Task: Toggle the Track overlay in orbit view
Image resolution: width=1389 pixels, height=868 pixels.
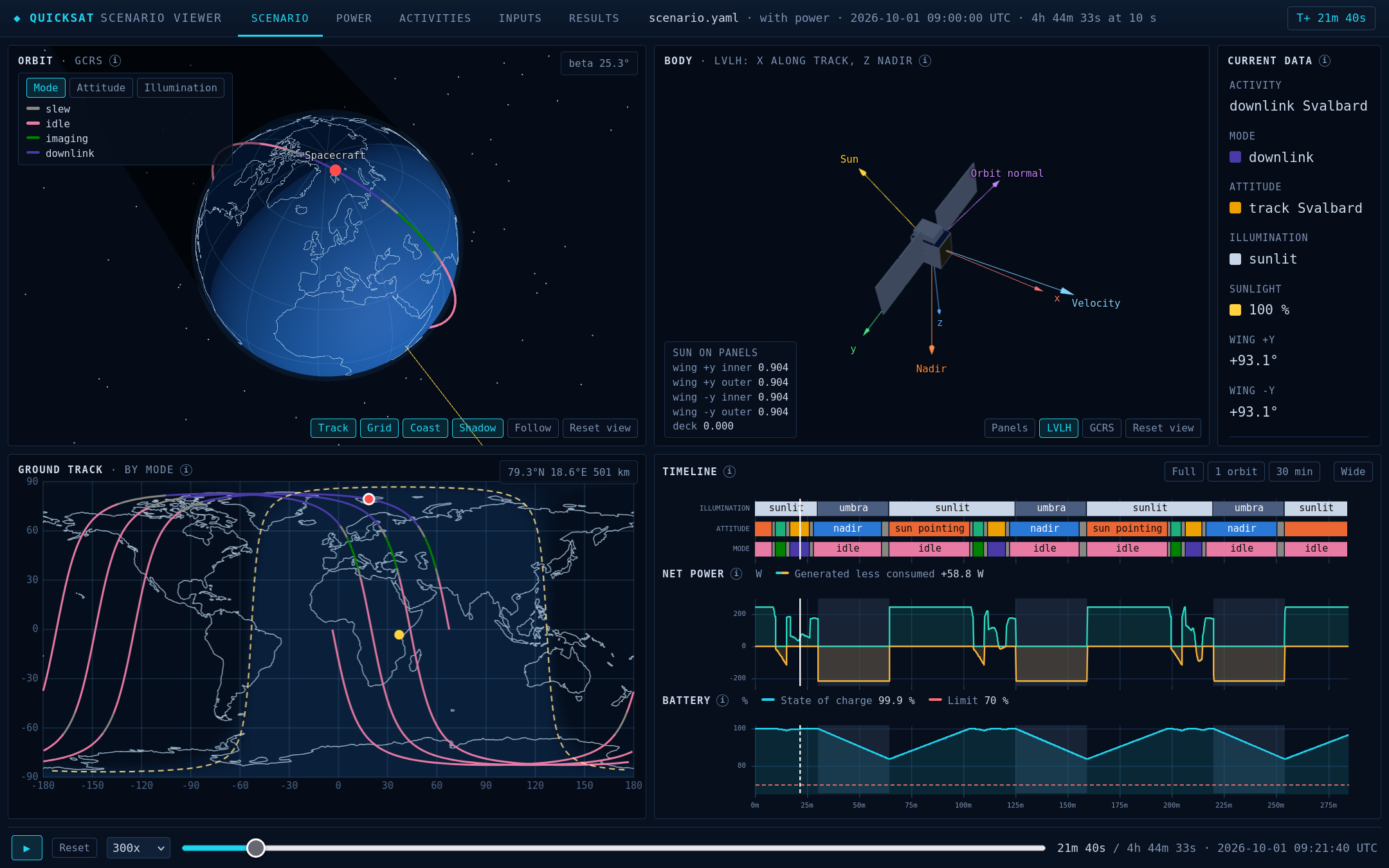Action: click(x=333, y=428)
